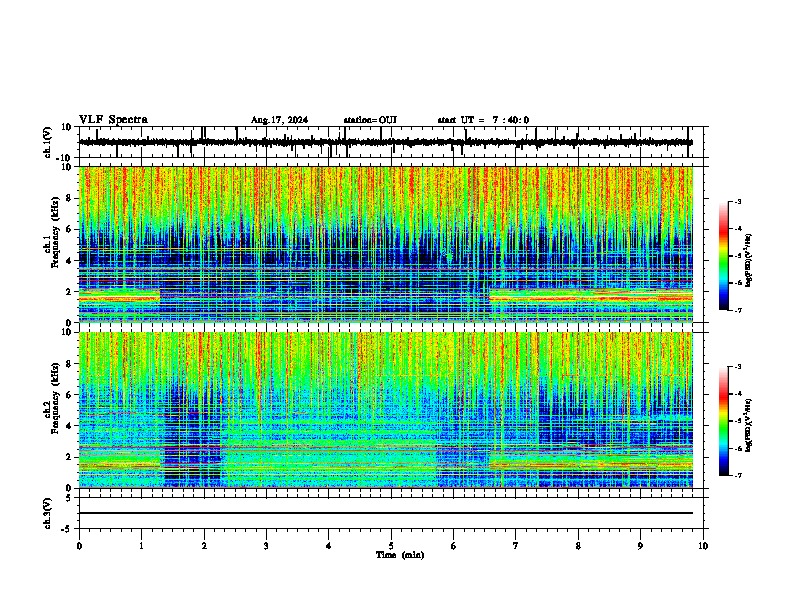
Task: Click the 5 tick label on ch.3(V) axis
Action: tap(70, 498)
